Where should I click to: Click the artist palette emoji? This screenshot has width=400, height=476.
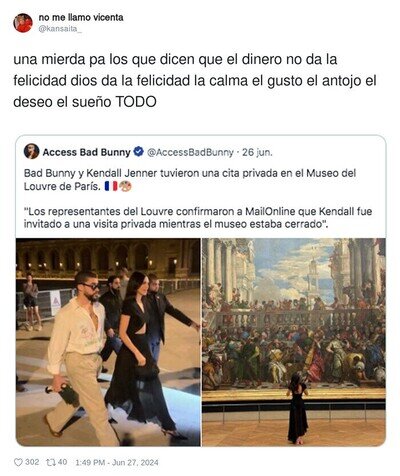(125, 186)
